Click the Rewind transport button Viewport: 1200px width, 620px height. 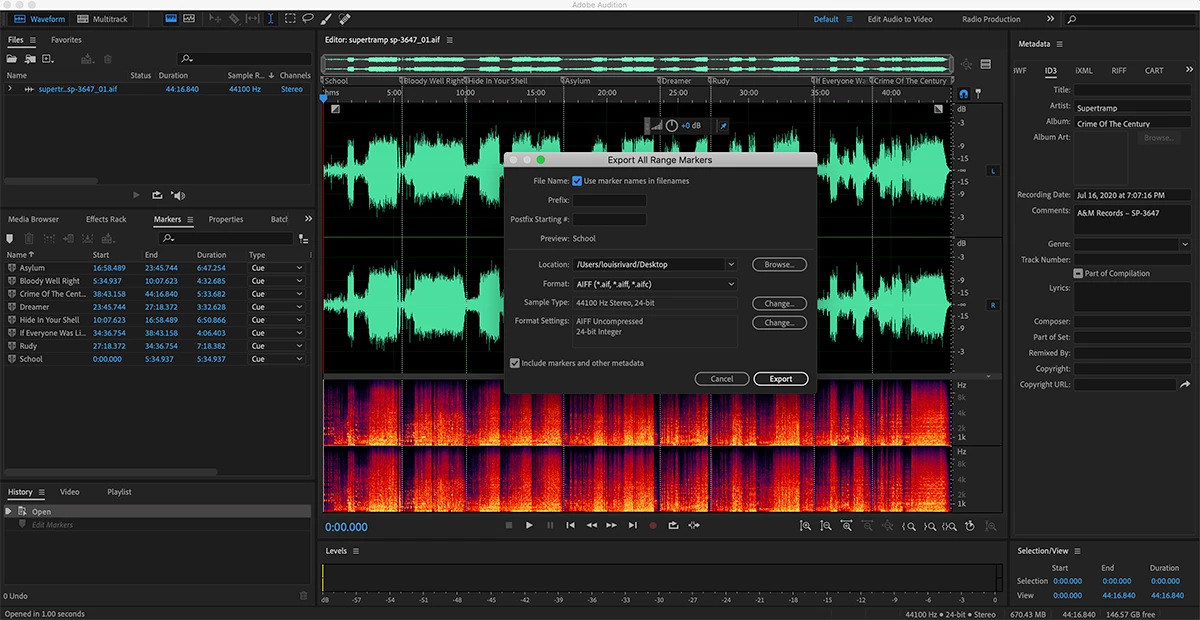coord(591,525)
